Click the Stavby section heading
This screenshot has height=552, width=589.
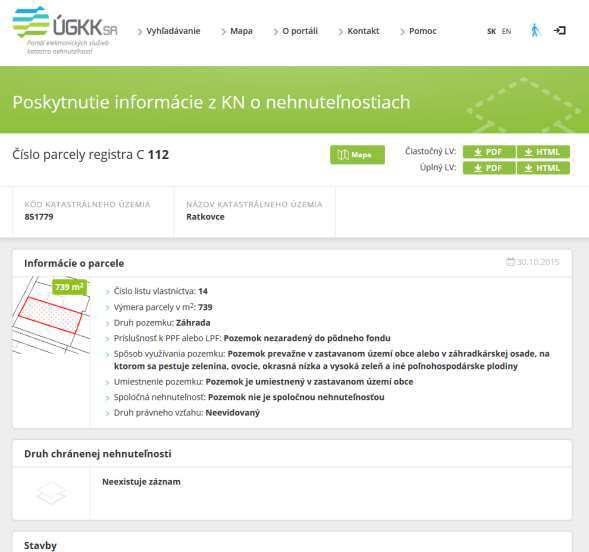[40, 546]
